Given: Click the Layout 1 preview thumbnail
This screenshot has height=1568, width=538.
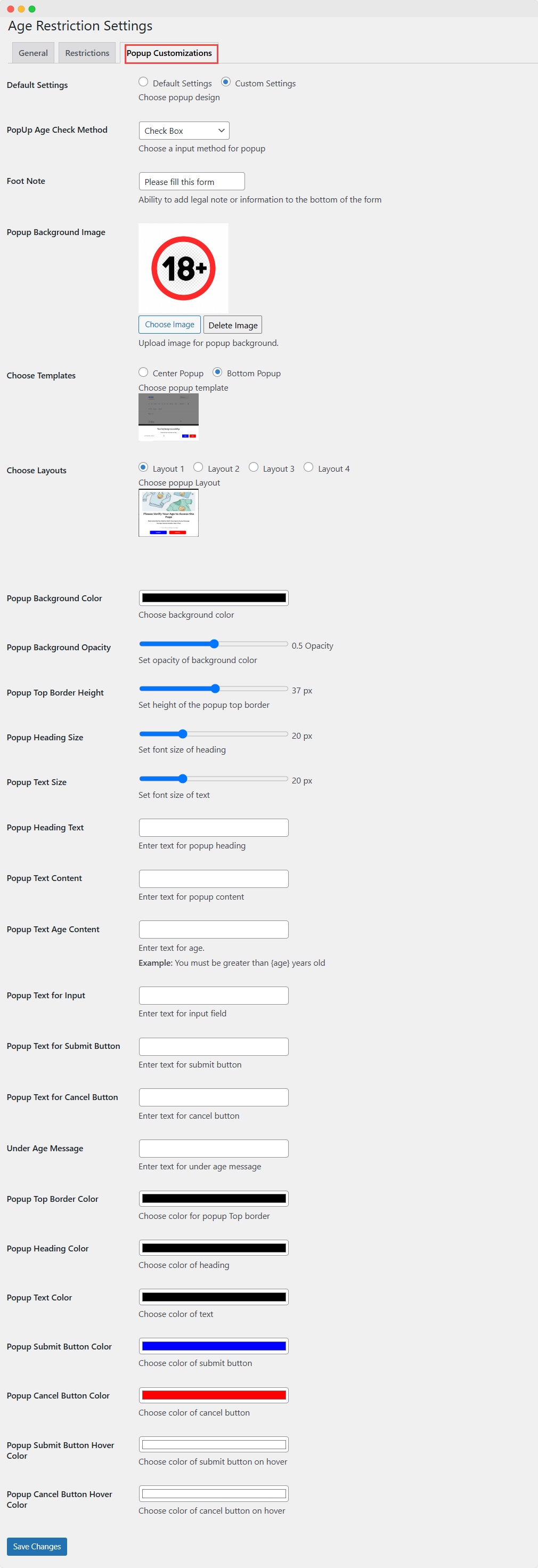Looking at the screenshot, I should [168, 513].
